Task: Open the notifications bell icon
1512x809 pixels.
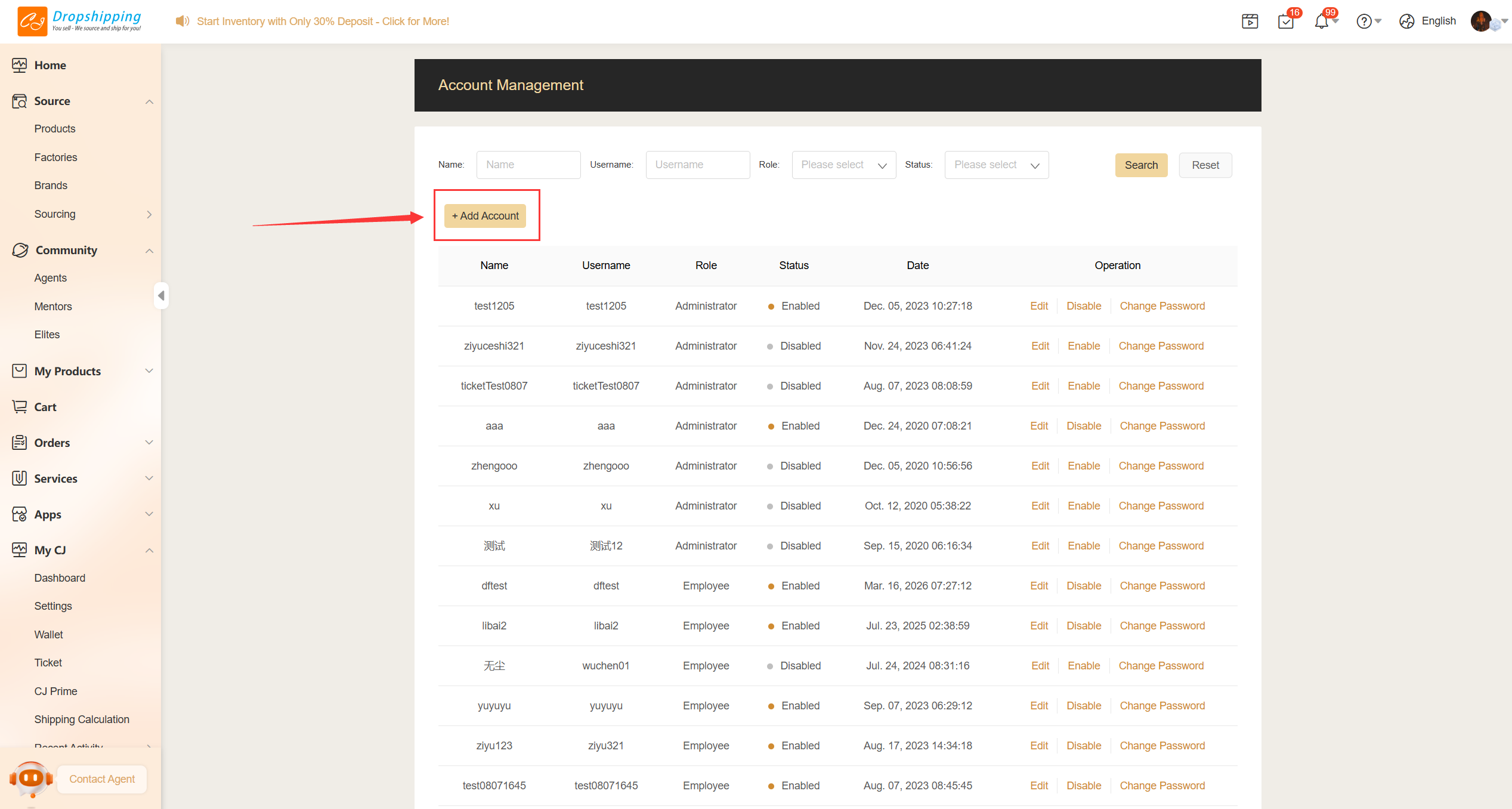Action: [1322, 21]
